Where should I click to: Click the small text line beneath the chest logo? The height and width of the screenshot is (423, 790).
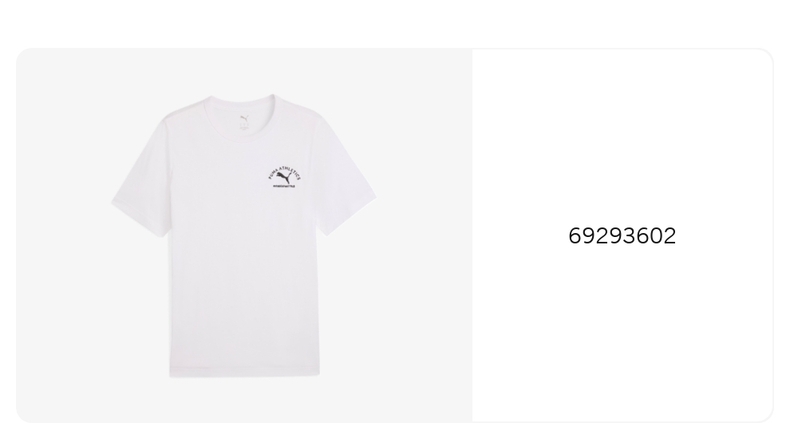[x=284, y=186]
